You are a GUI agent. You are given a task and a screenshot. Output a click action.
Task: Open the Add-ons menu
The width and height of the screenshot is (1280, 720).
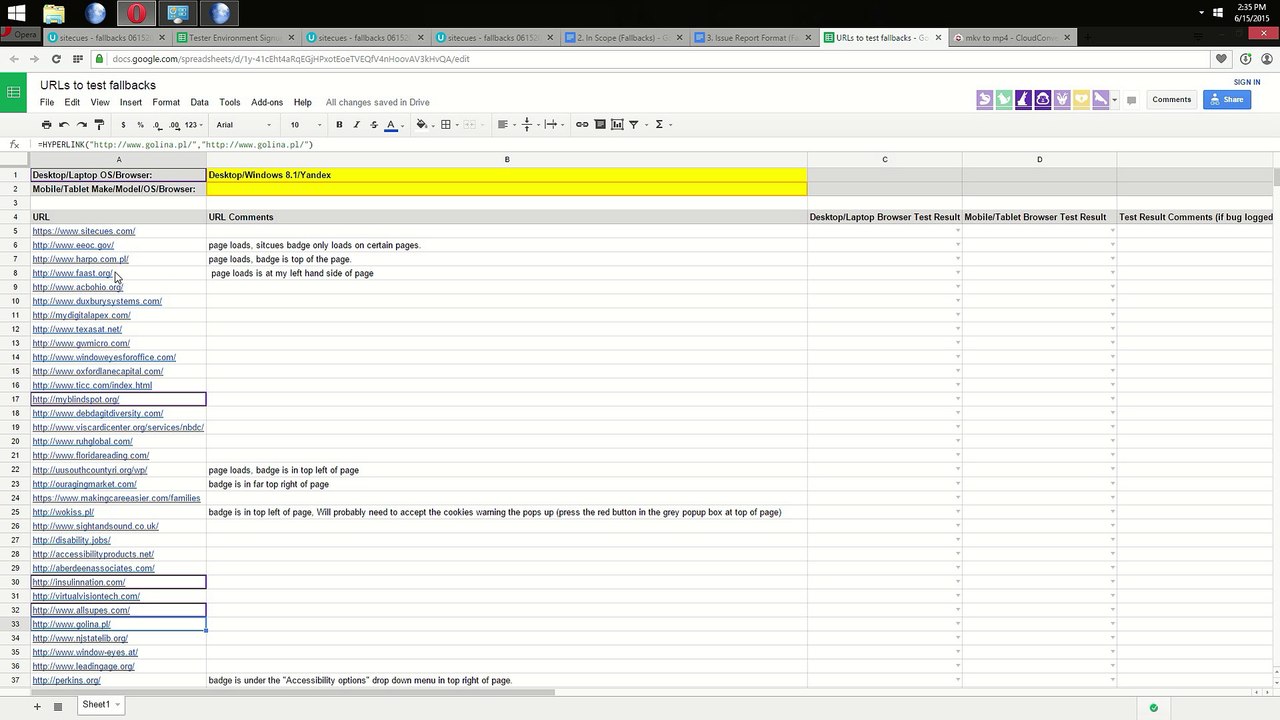point(267,102)
